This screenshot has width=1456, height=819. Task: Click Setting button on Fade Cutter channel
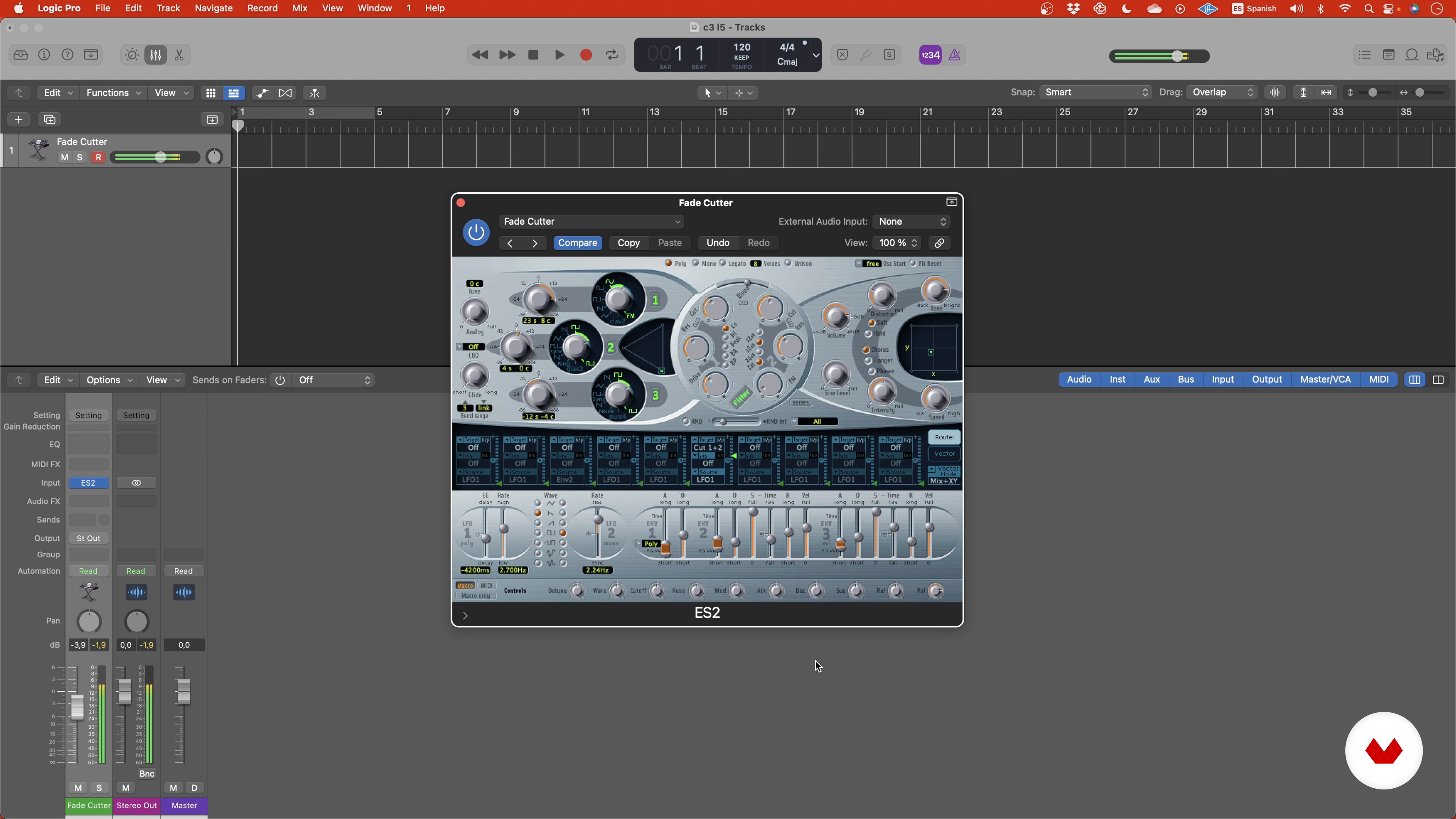coord(89,415)
